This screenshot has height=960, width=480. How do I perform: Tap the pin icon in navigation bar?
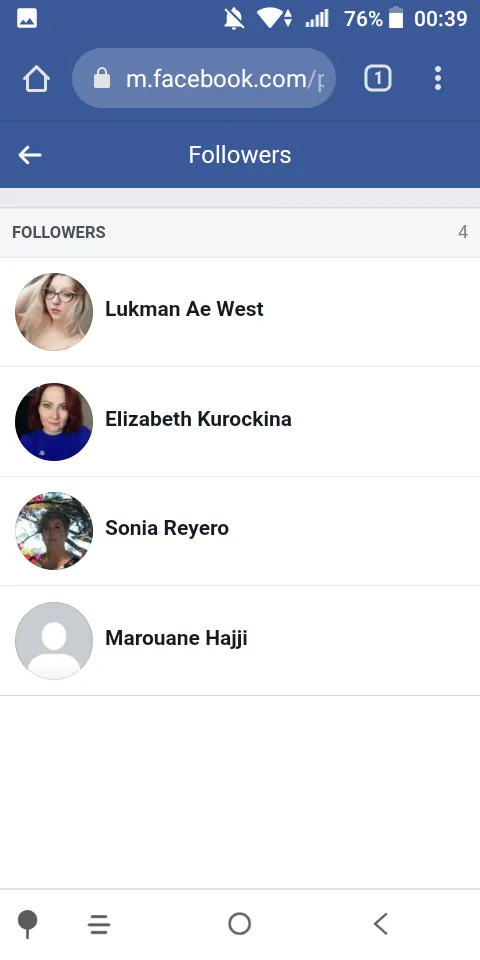pos(27,924)
